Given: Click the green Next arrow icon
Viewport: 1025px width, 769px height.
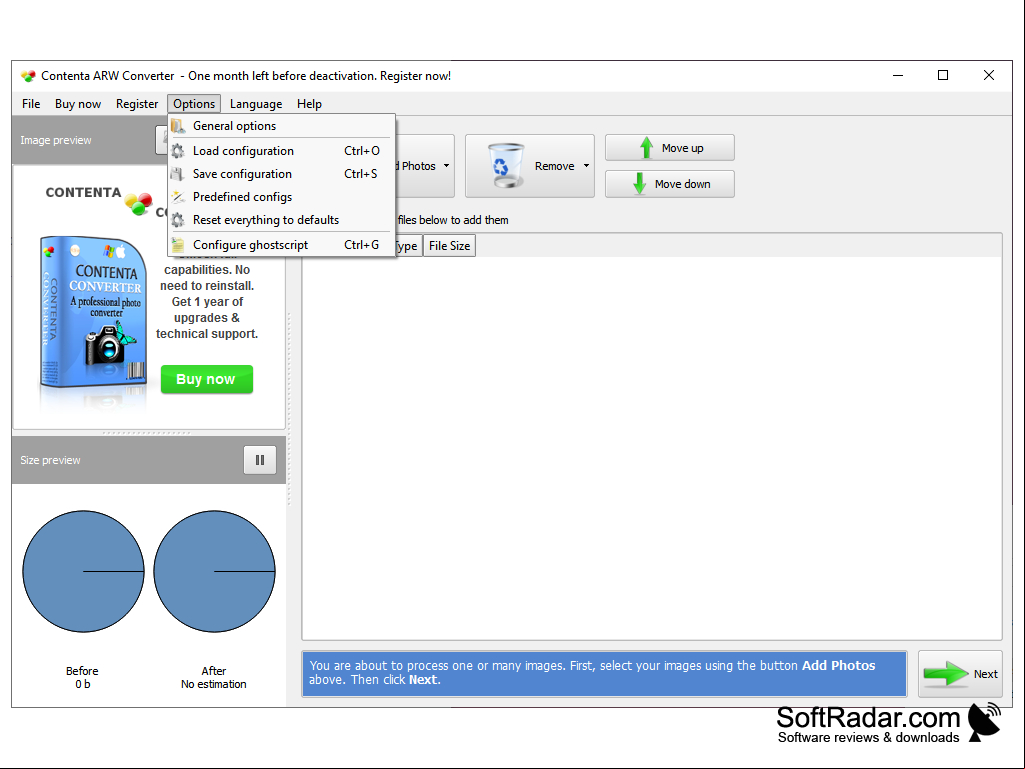Looking at the screenshot, I should pyautogui.click(x=946, y=674).
